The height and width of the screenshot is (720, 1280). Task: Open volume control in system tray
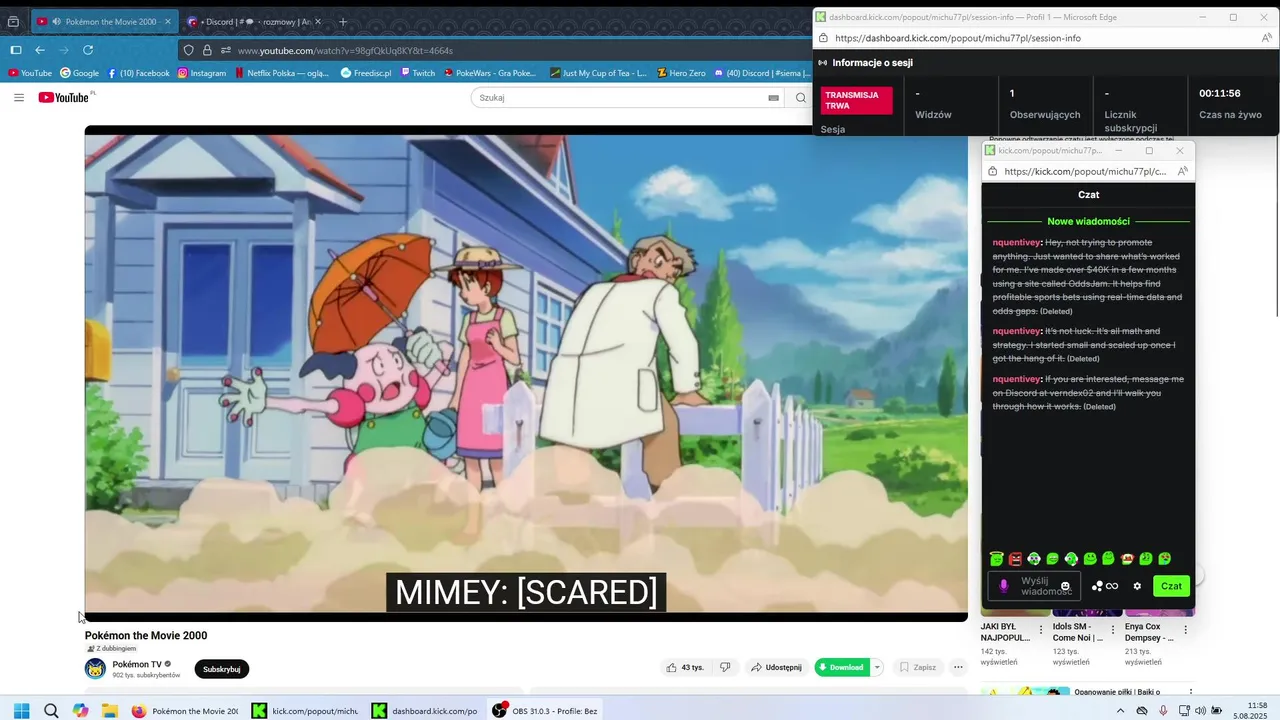point(1200,711)
